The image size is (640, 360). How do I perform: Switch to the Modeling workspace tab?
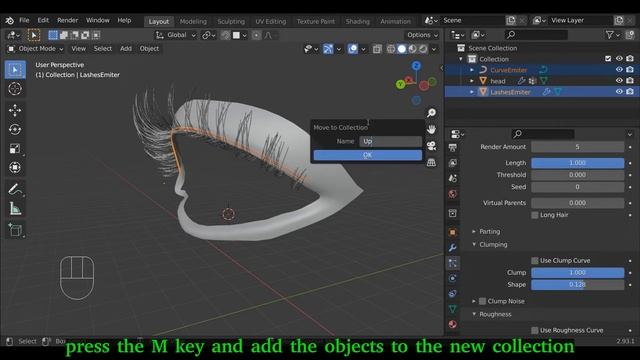[193, 21]
